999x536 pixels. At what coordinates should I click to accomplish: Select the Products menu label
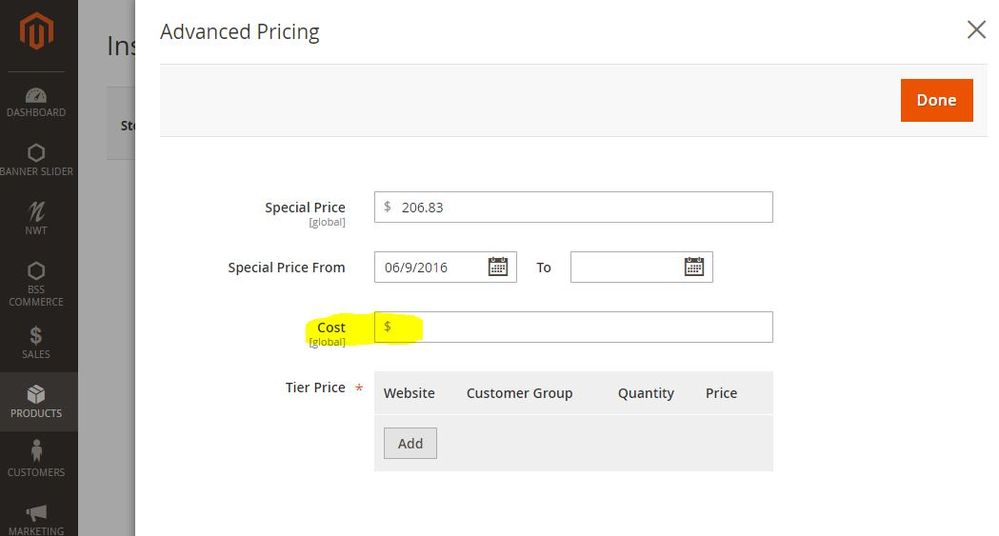[x=36, y=413]
